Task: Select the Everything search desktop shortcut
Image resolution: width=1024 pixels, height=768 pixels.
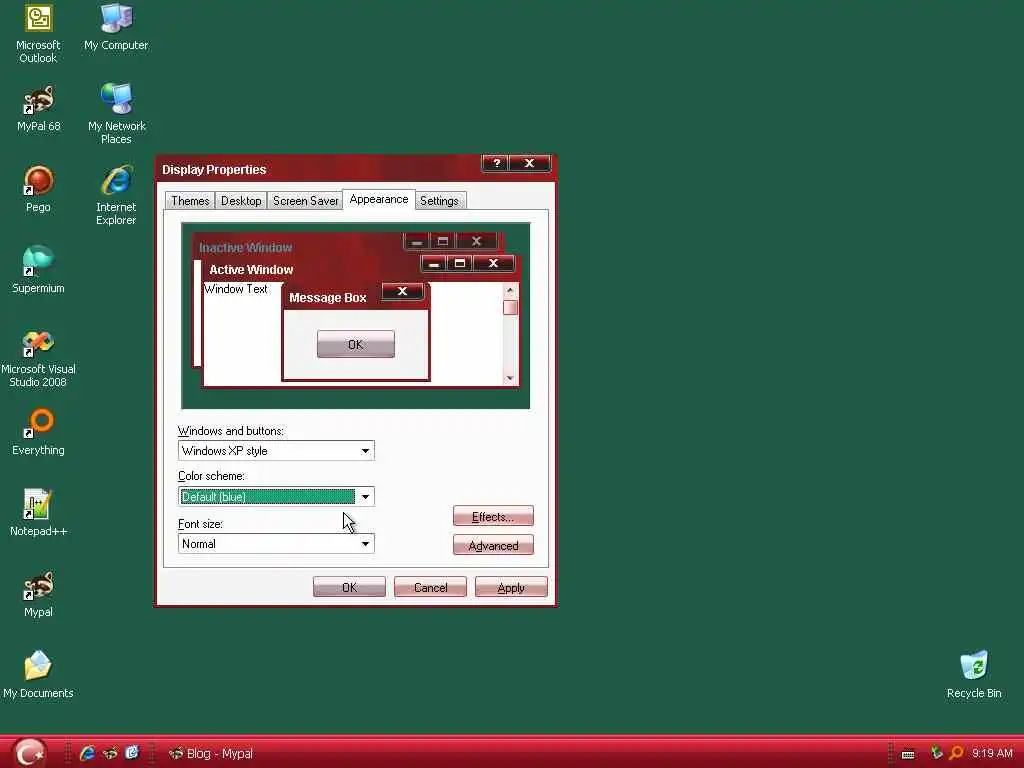Action: pyautogui.click(x=38, y=432)
